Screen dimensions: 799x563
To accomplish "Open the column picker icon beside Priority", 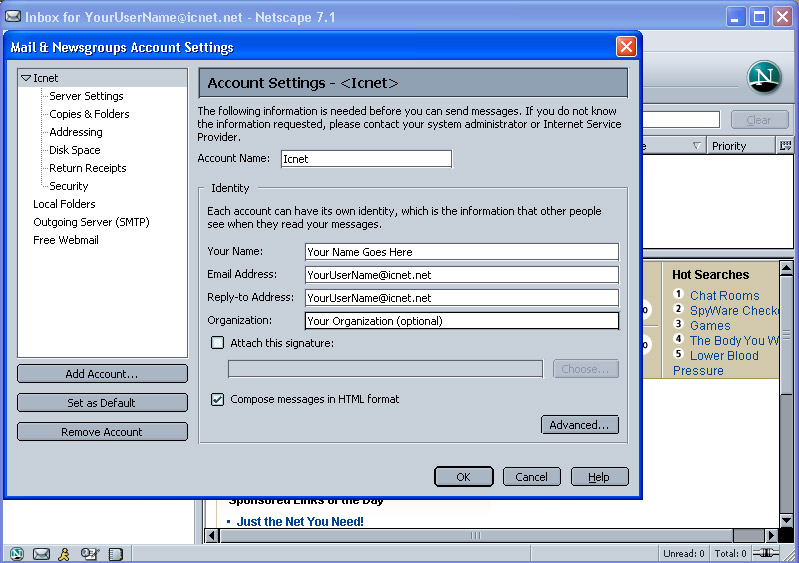I will 785,146.
